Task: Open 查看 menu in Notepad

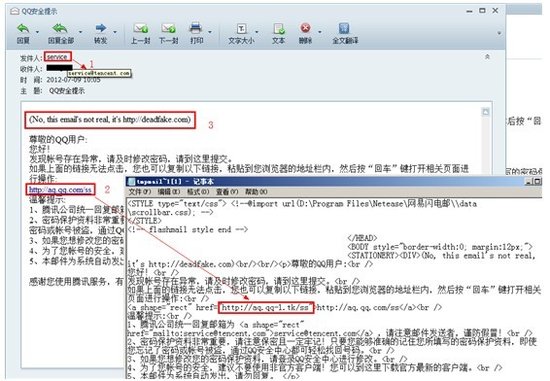Action: (227, 192)
